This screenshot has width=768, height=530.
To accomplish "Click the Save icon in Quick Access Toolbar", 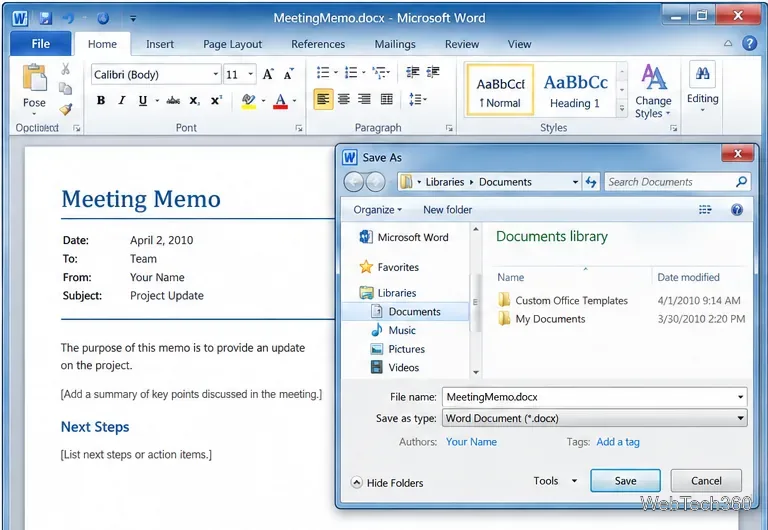I will coord(46,19).
